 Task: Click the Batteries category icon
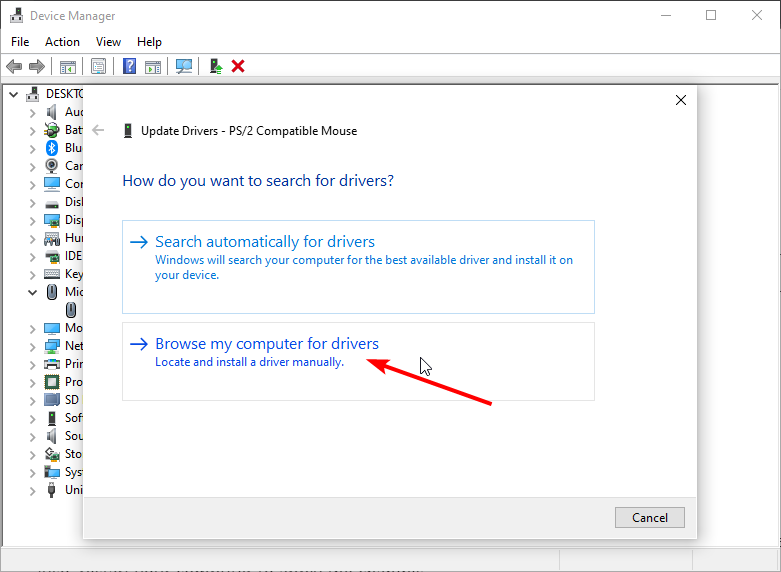[52, 130]
